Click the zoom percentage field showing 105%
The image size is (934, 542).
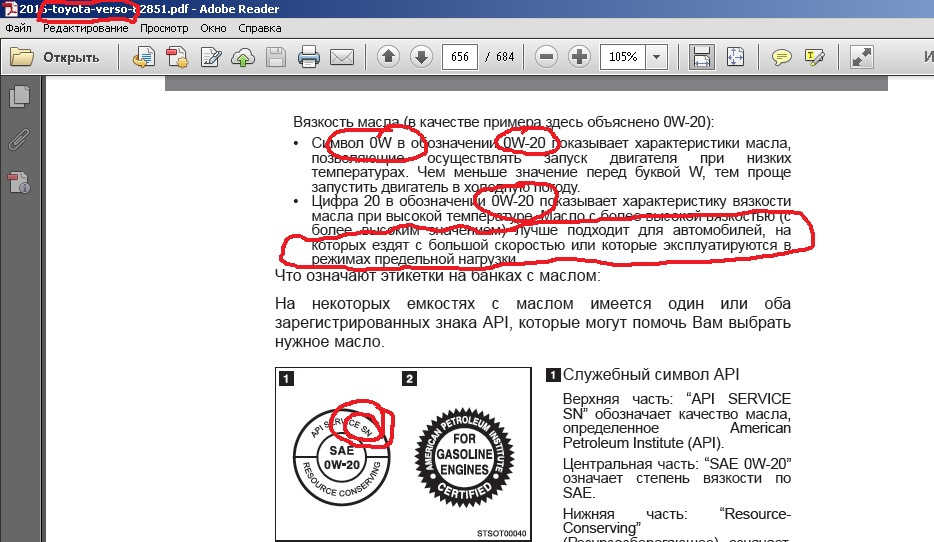tap(622, 57)
